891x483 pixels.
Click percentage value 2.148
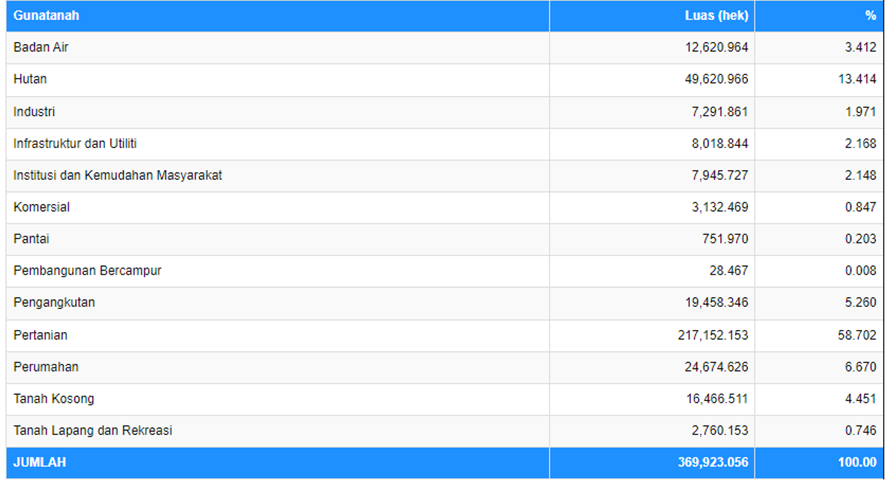coord(860,175)
